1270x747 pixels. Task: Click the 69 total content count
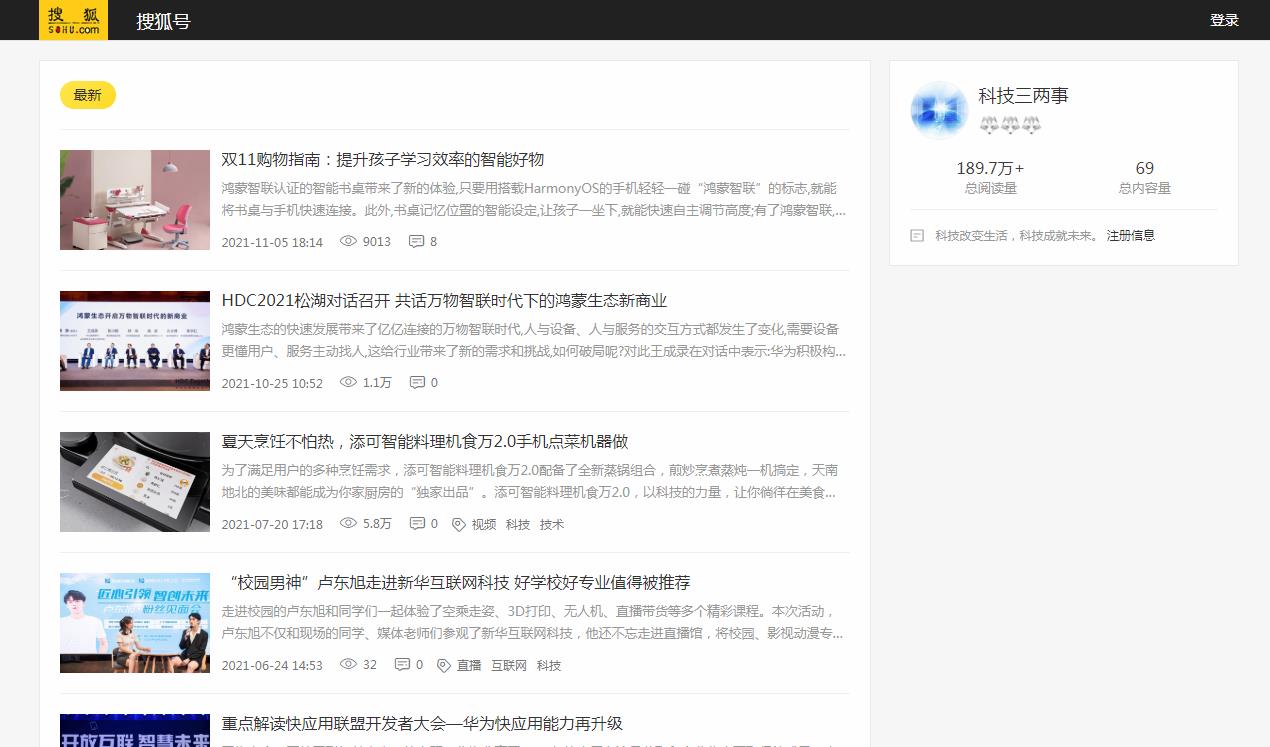[x=1145, y=168]
